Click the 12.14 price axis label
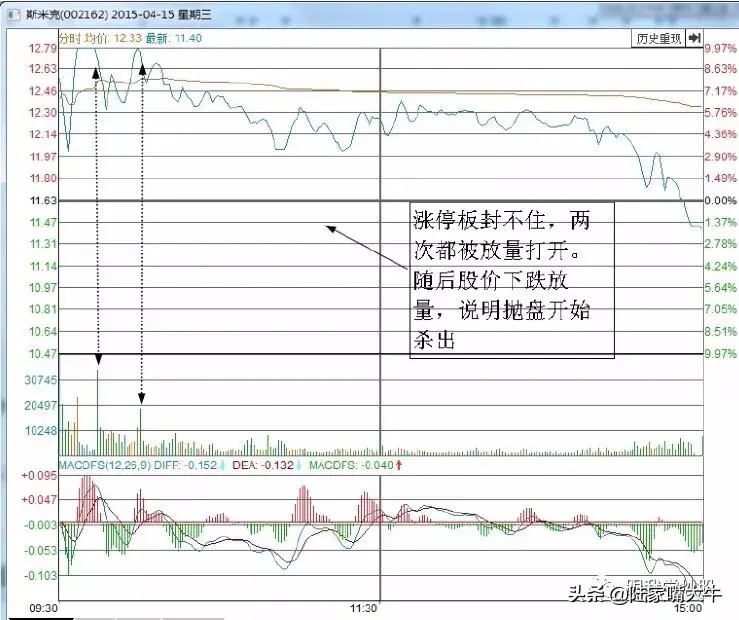Viewport: 739px width, 620px height. click(x=43, y=134)
